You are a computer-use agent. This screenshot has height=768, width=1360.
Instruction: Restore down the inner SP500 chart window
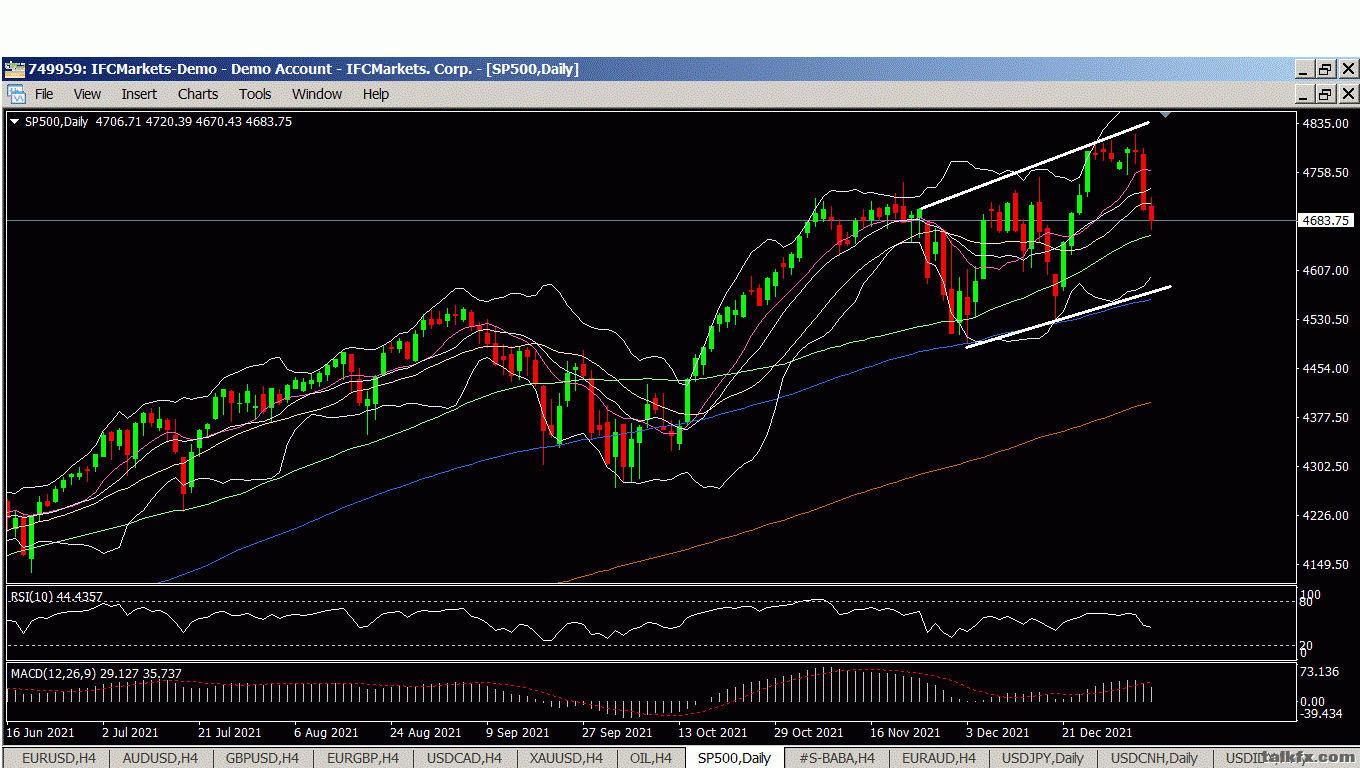[1325, 94]
